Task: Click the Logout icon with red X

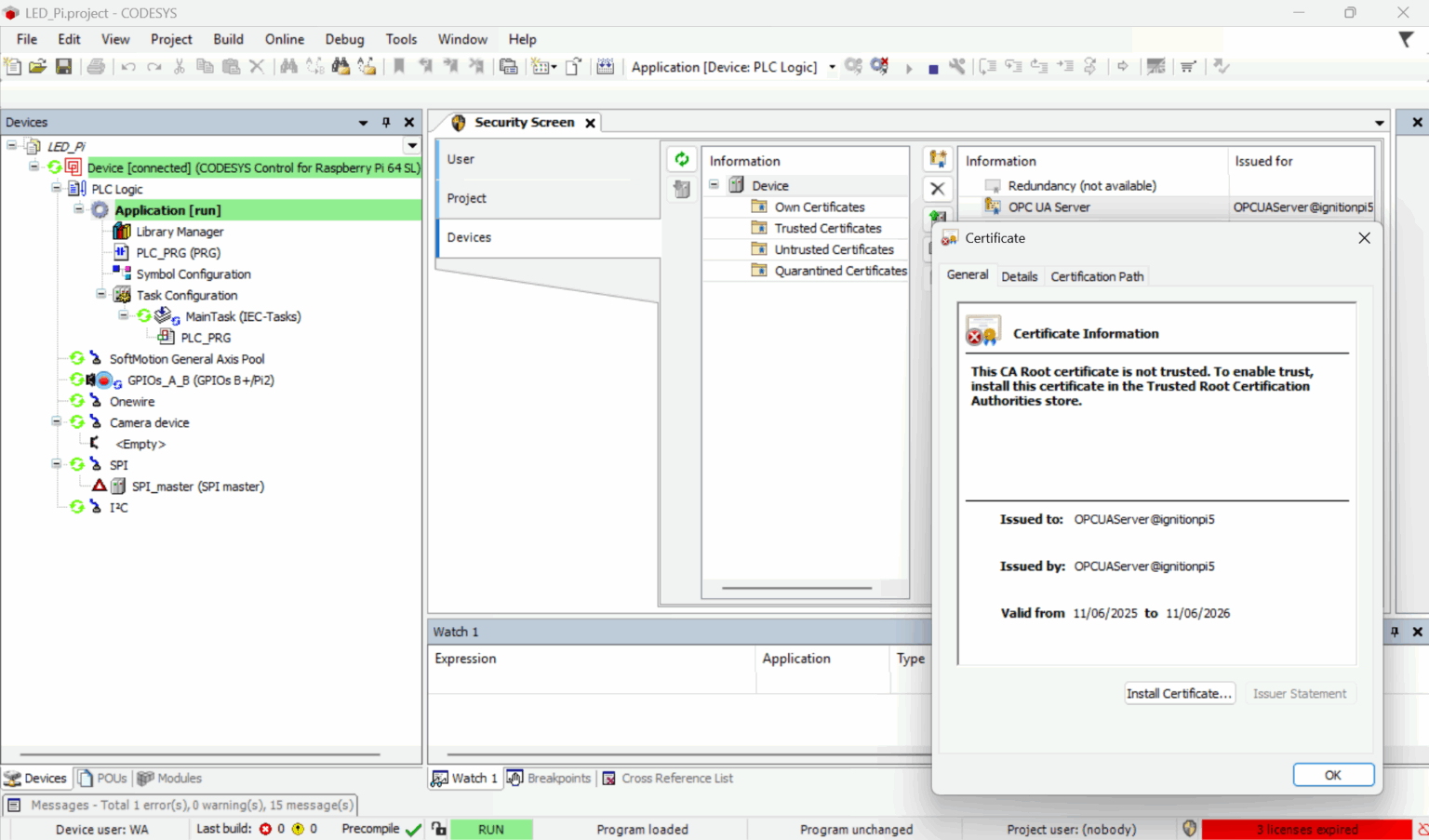Action: pyautogui.click(x=879, y=67)
